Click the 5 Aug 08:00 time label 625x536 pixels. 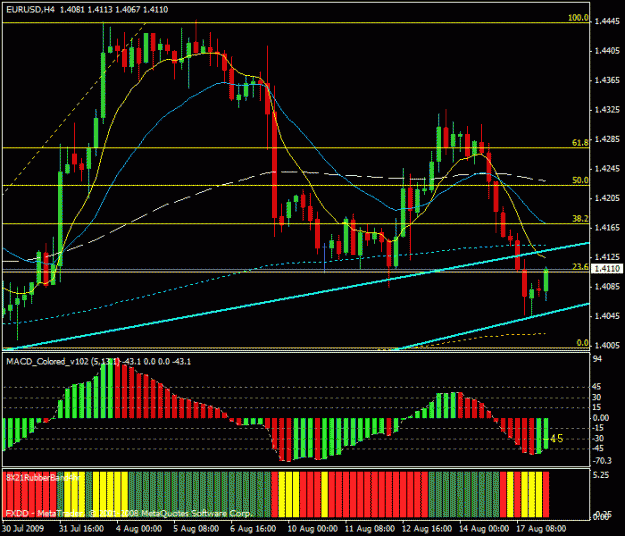tap(196, 529)
